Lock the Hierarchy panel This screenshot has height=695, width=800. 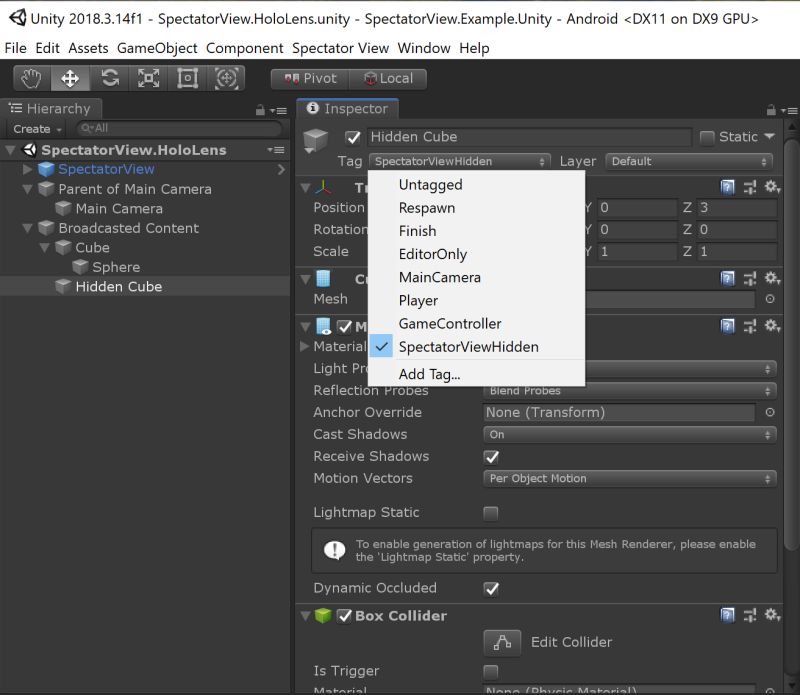click(x=260, y=110)
